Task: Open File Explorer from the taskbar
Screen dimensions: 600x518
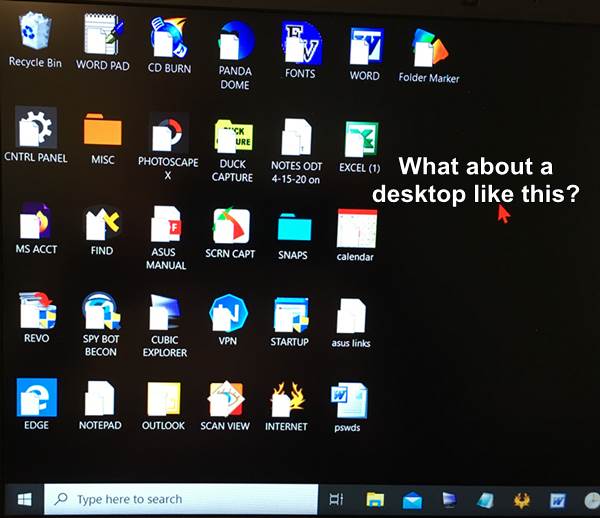Action: click(375, 500)
